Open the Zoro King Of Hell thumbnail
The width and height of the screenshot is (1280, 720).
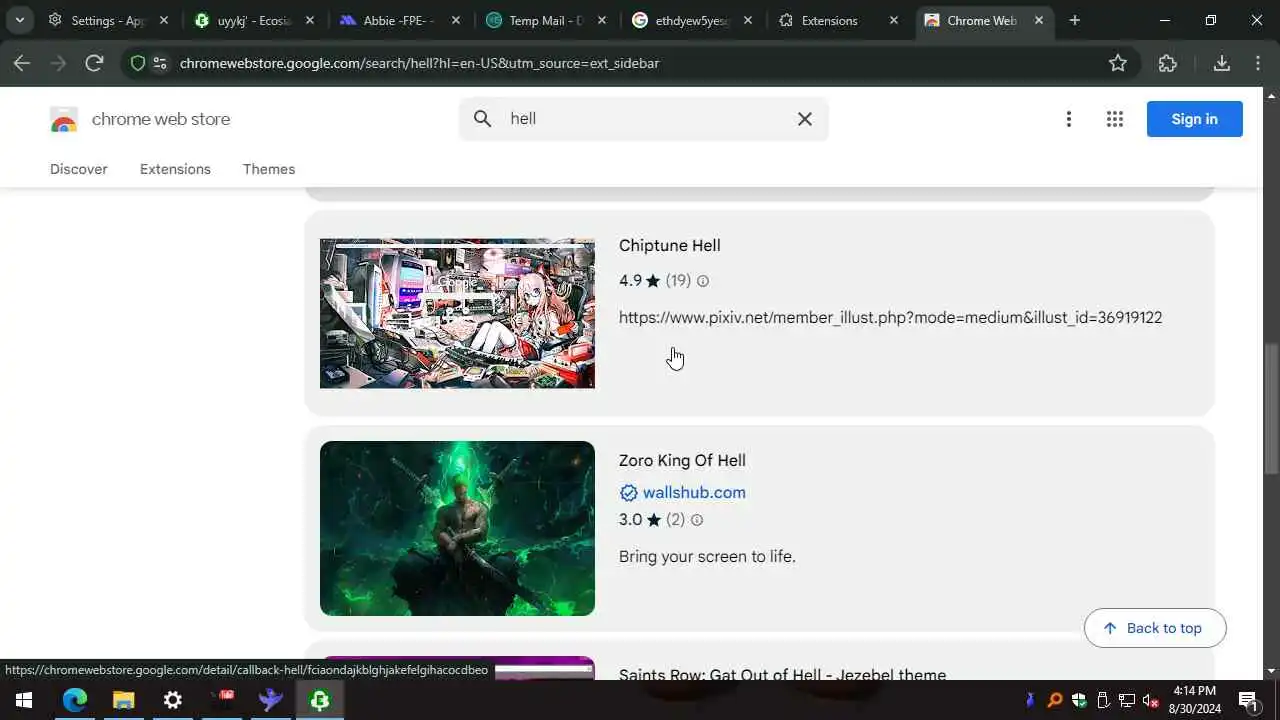457,528
